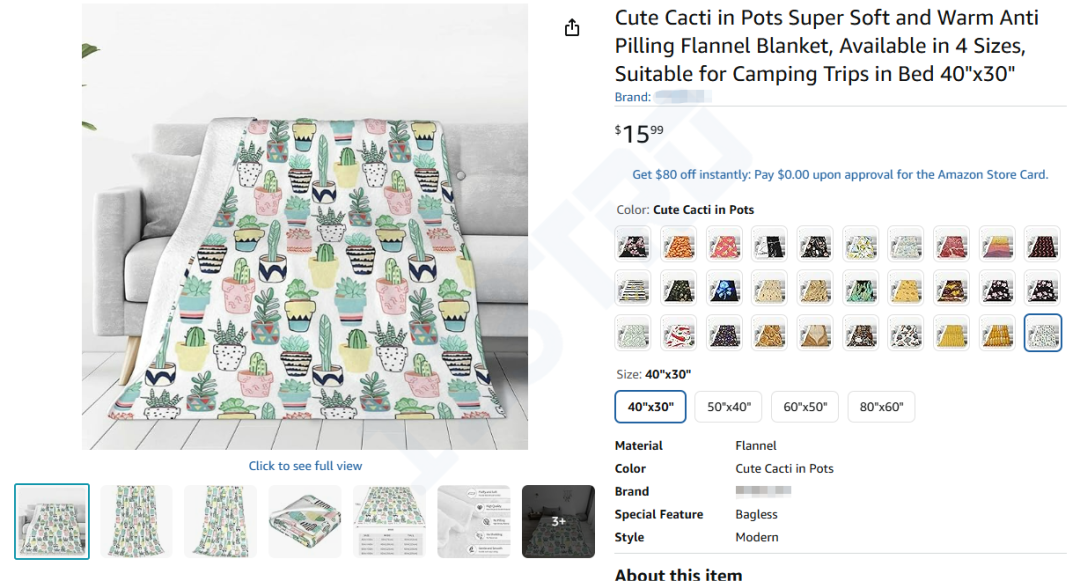Click to see full view link
The image size is (1080, 581).
pos(305,466)
